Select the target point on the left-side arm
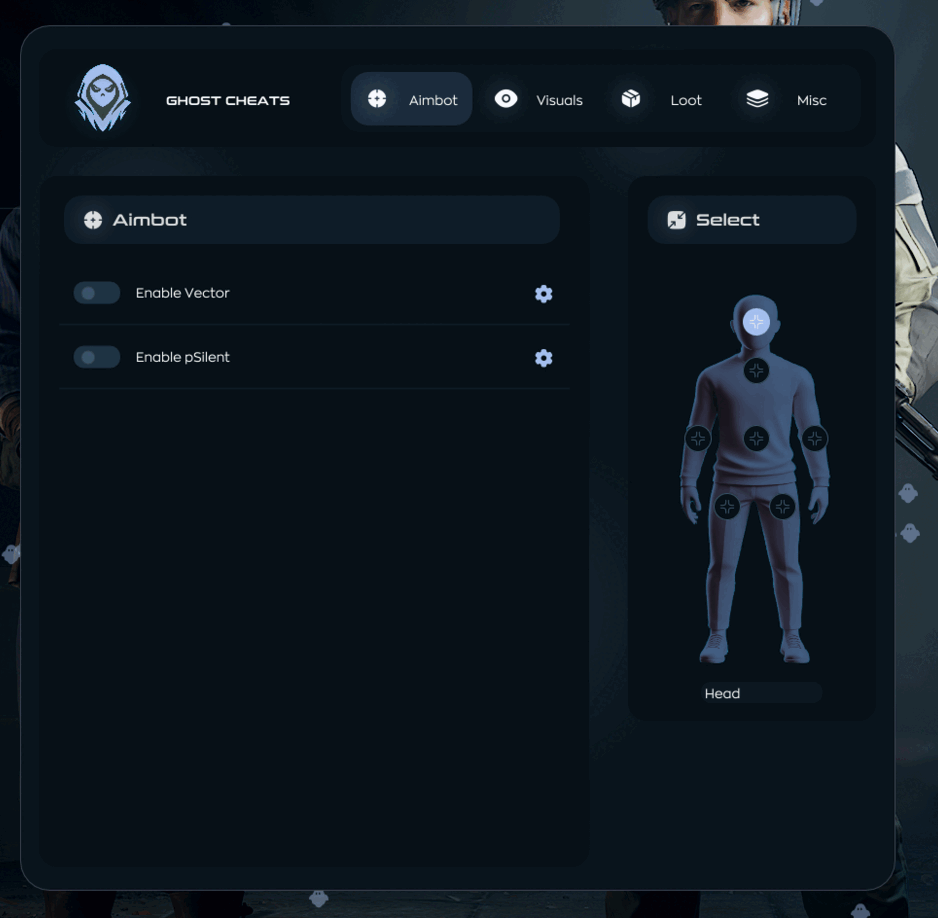The height and width of the screenshot is (918, 938). coord(698,438)
